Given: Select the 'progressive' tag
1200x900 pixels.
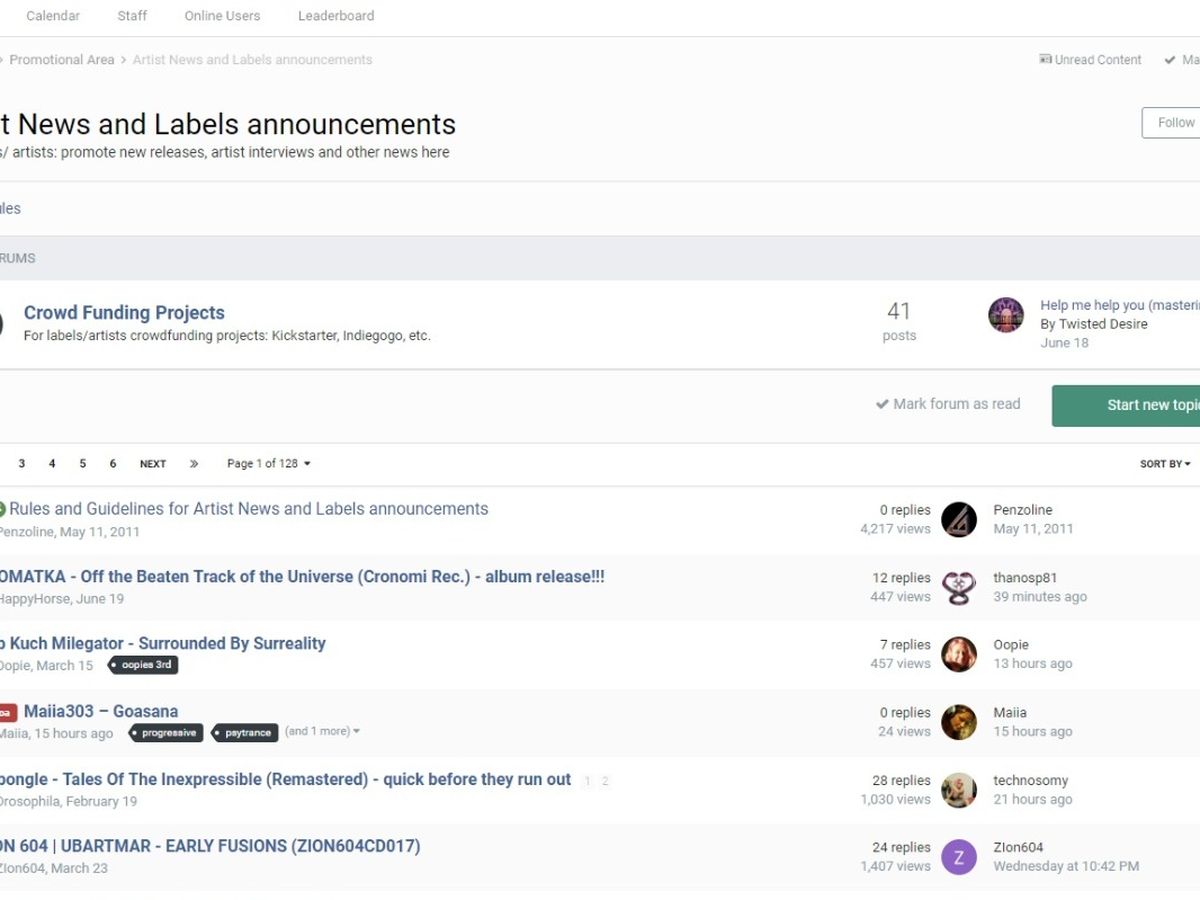Looking at the screenshot, I should tap(166, 733).
